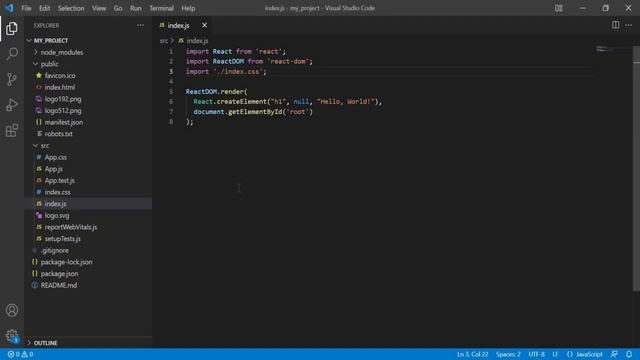Image resolution: width=640 pixels, height=360 pixels.
Task: Open the Accounts menu icon
Action: 12,310
